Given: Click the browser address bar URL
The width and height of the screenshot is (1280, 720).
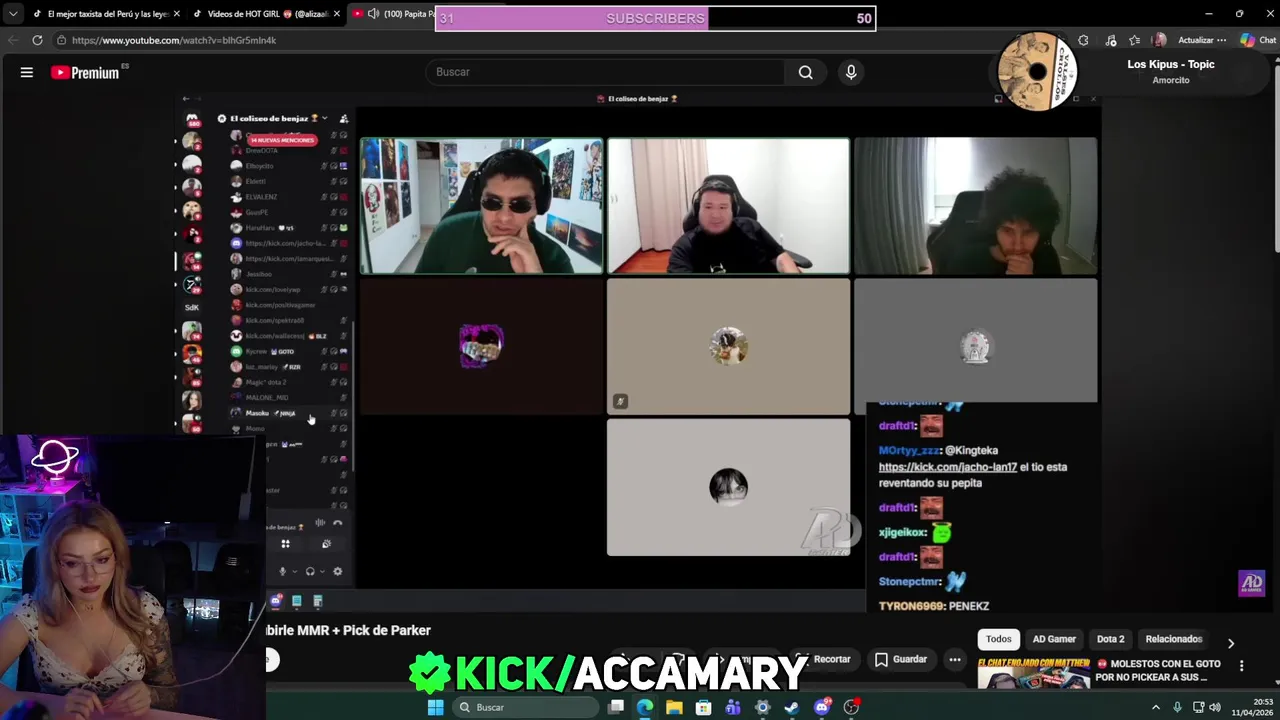Looking at the screenshot, I should (174, 40).
